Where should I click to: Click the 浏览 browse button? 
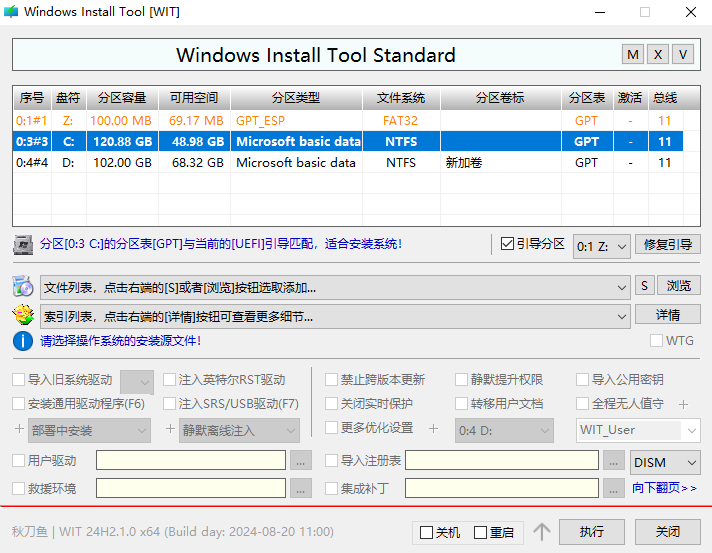click(x=678, y=286)
